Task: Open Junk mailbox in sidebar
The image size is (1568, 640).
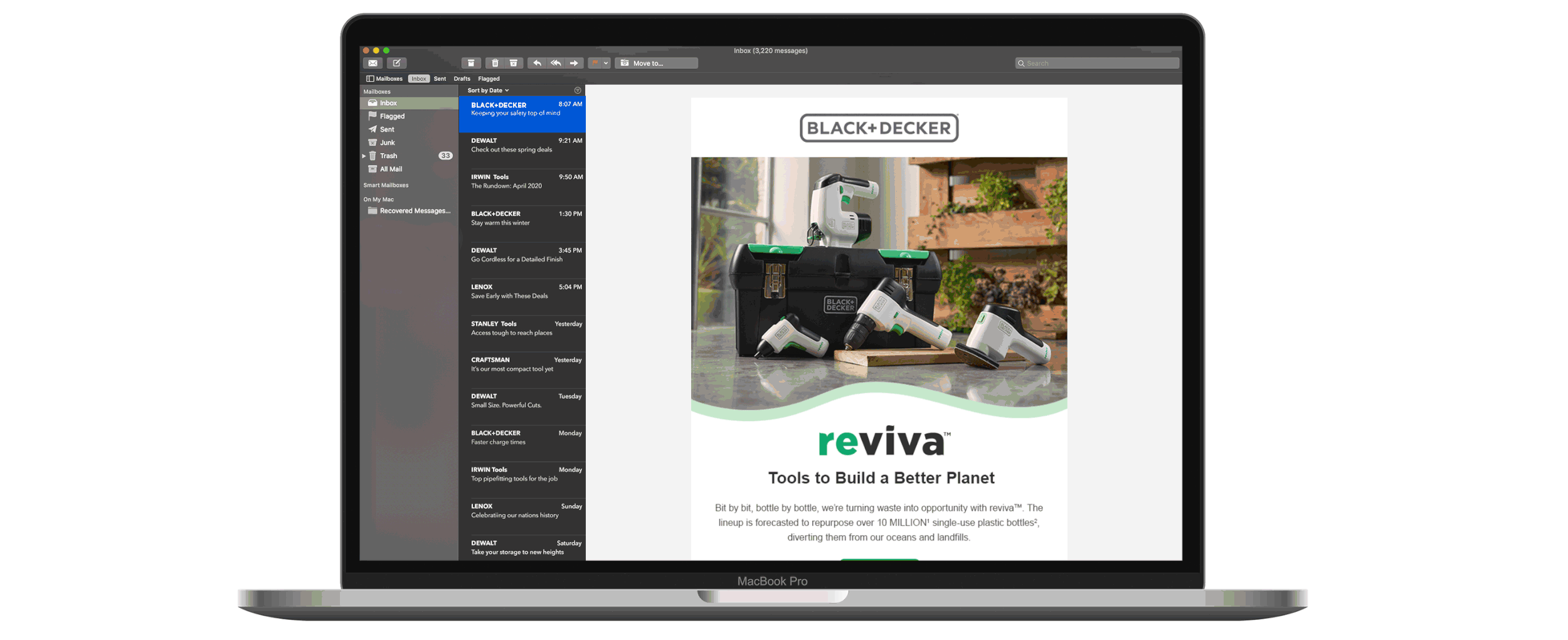Action: pyautogui.click(x=409, y=142)
